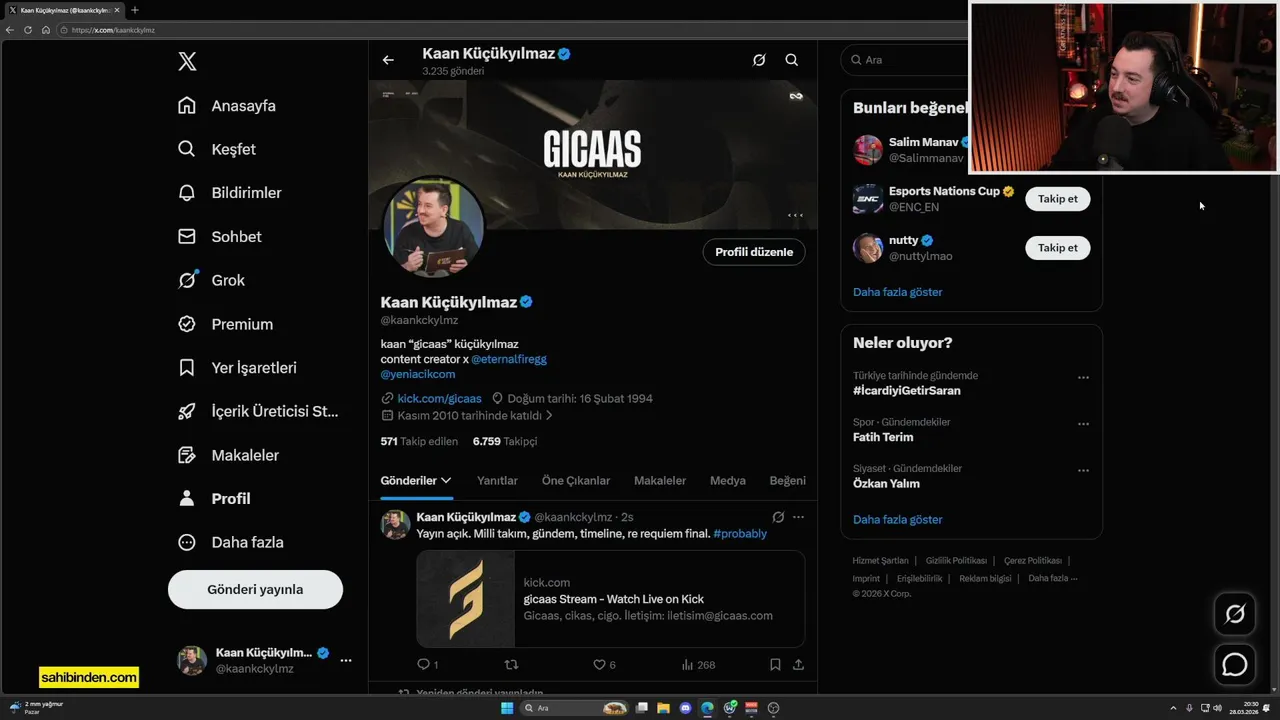Open floating Grok button
This screenshot has width=1280, height=720.
coord(1235,614)
